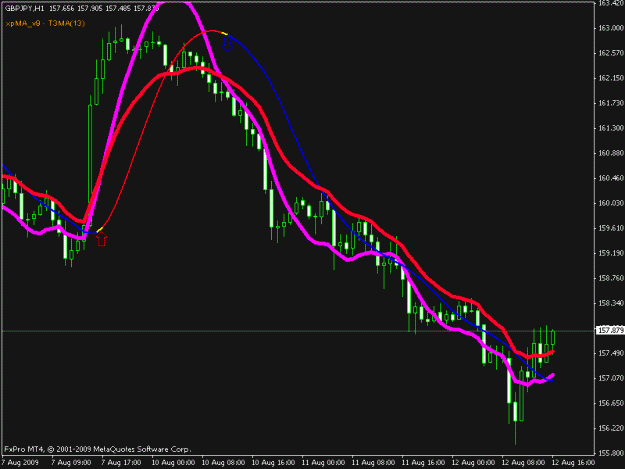Click the 158.340 price axis label

coord(611,303)
